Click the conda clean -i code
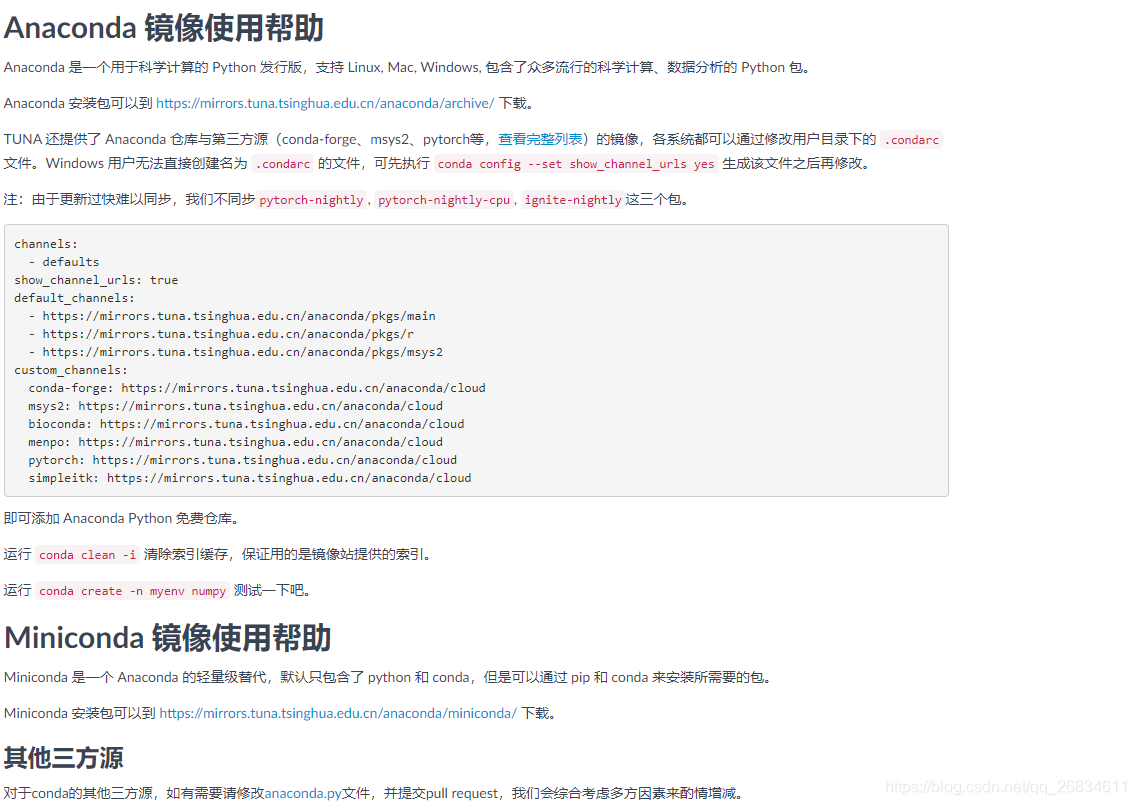1136x805 pixels. [x=87, y=555]
